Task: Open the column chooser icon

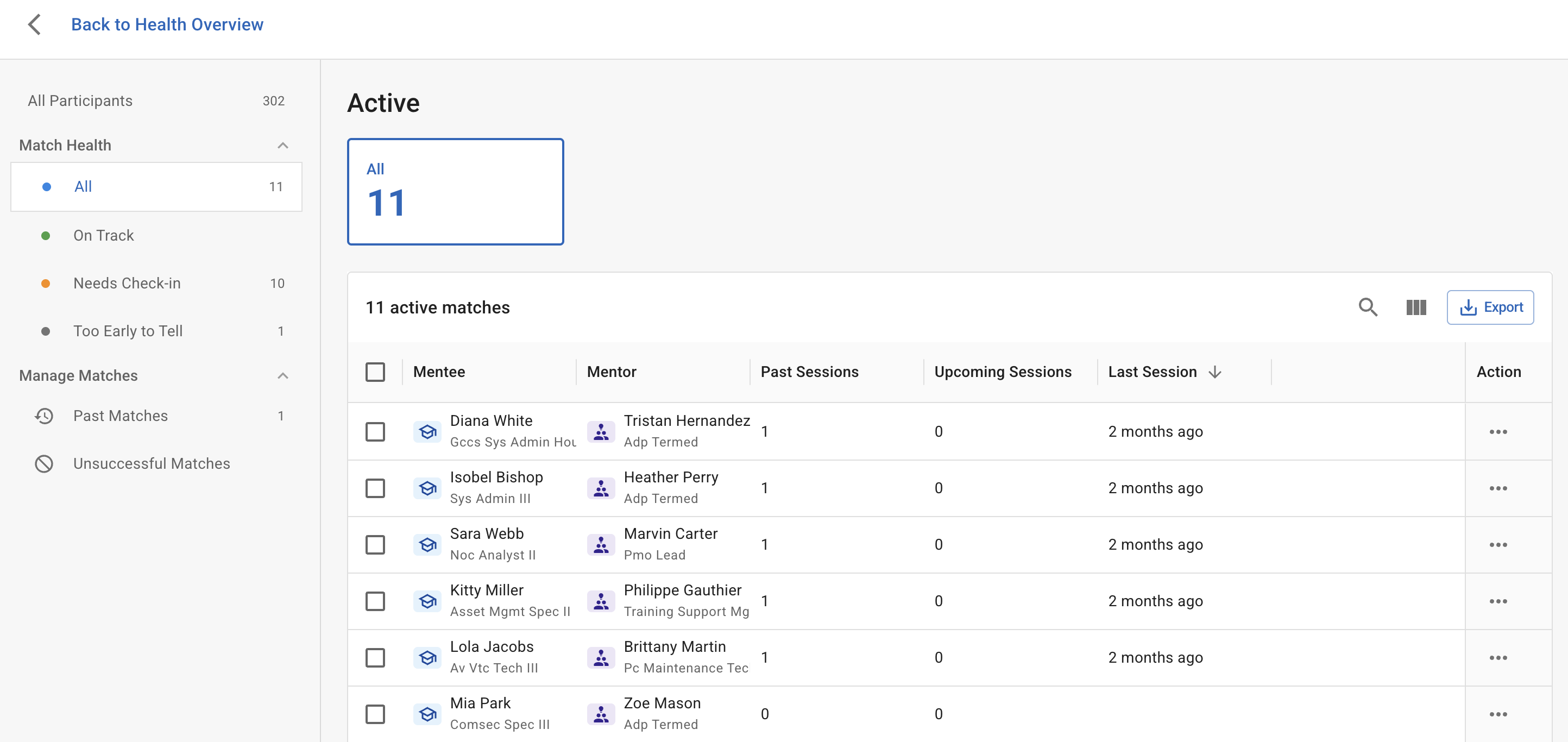Action: coord(1415,307)
